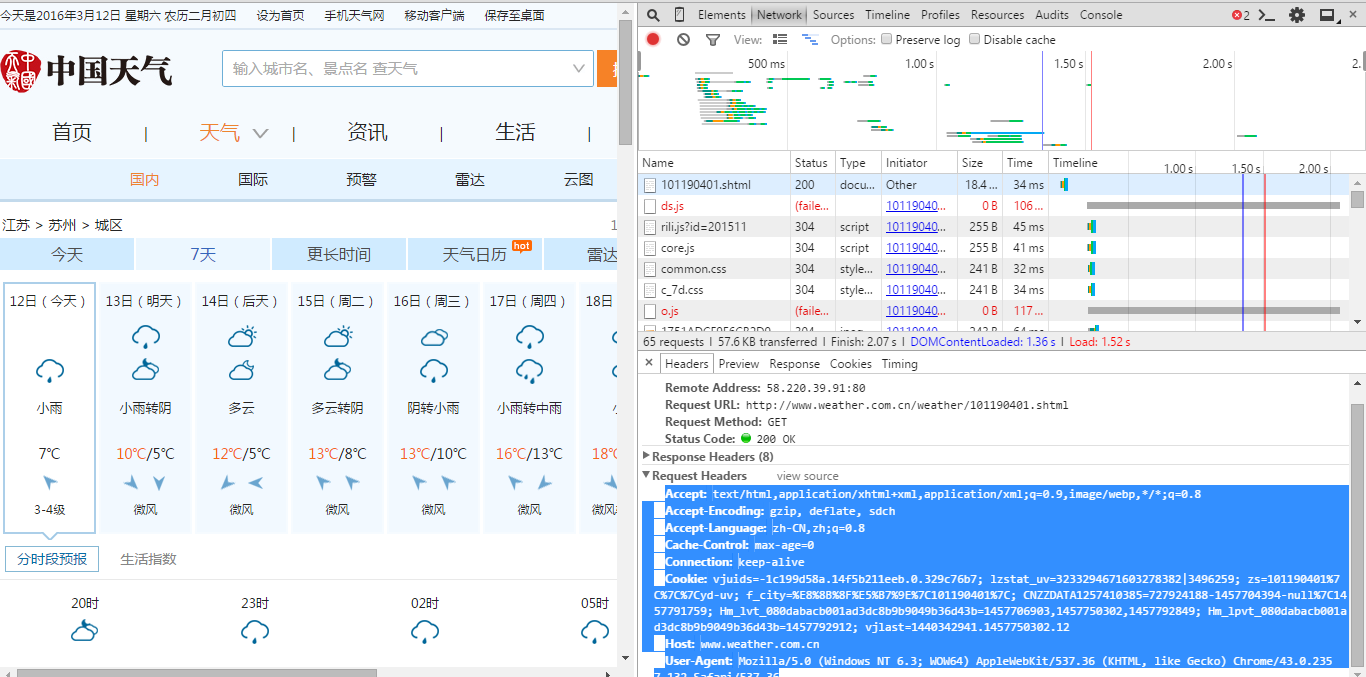Screen dimensions: 1366x677
Task: Select the 16日（周三） forecast card
Action: [x=433, y=408]
